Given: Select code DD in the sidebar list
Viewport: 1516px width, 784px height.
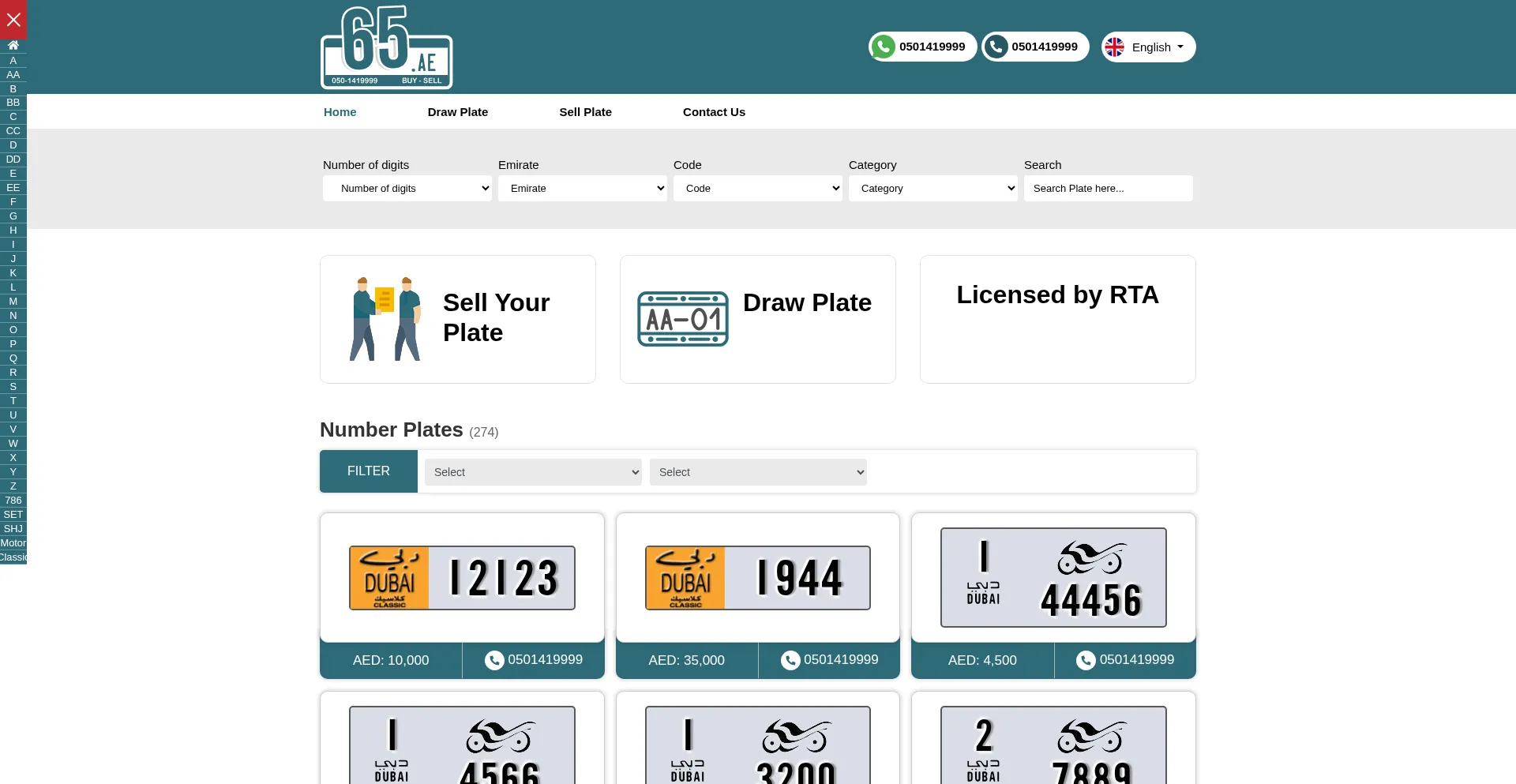Looking at the screenshot, I should click(13, 159).
